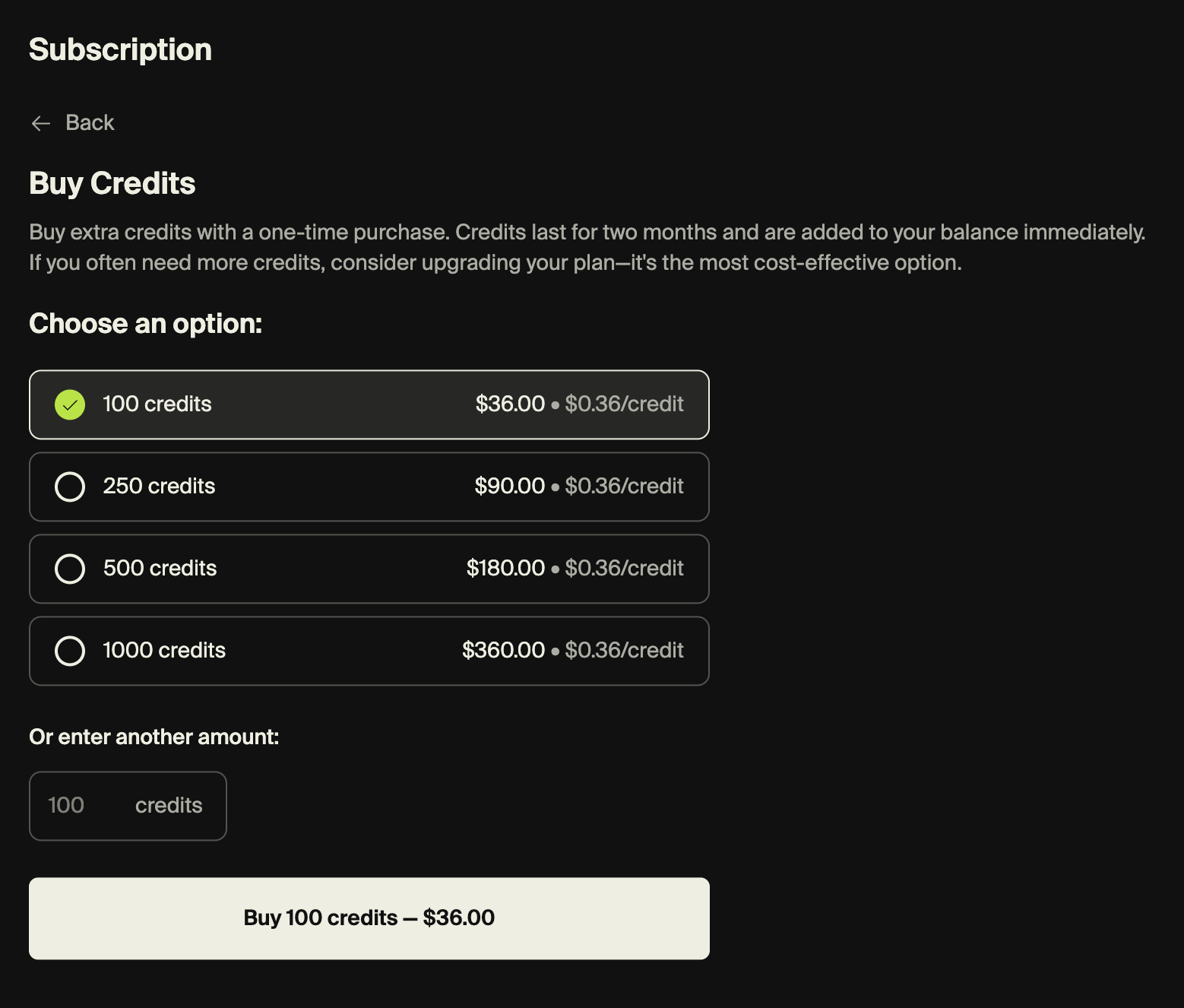Click the Back link

(x=90, y=122)
